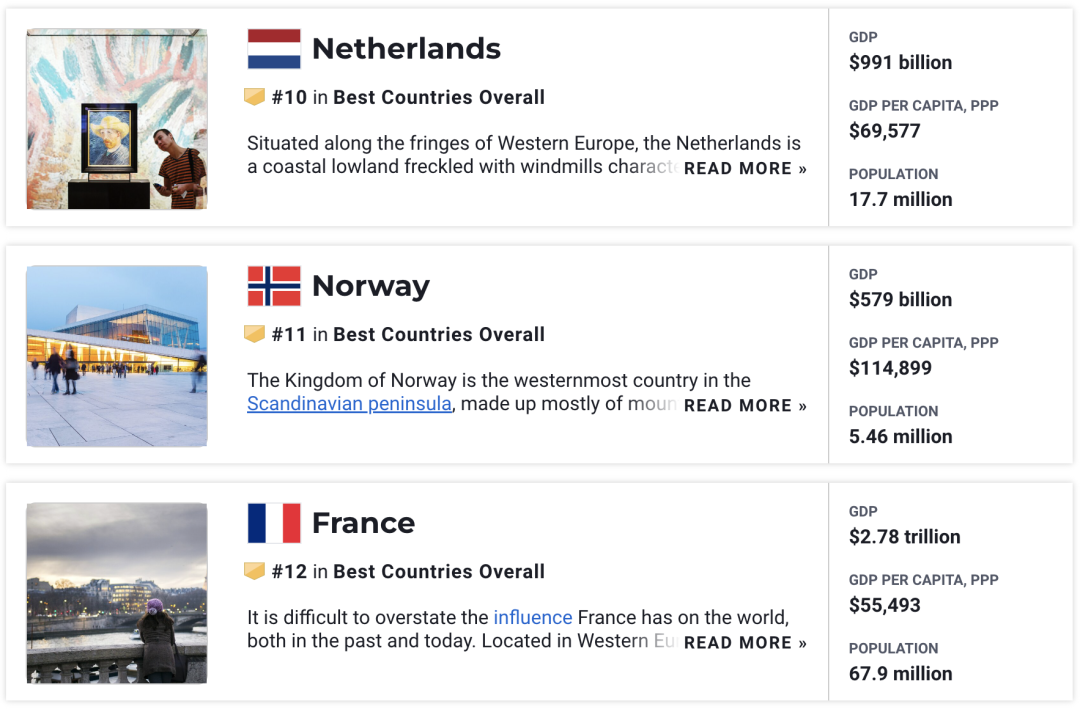Image resolution: width=1080 pixels, height=709 pixels.
Task: Expand Netherlands description with Read More
Action: pyautogui.click(x=745, y=169)
